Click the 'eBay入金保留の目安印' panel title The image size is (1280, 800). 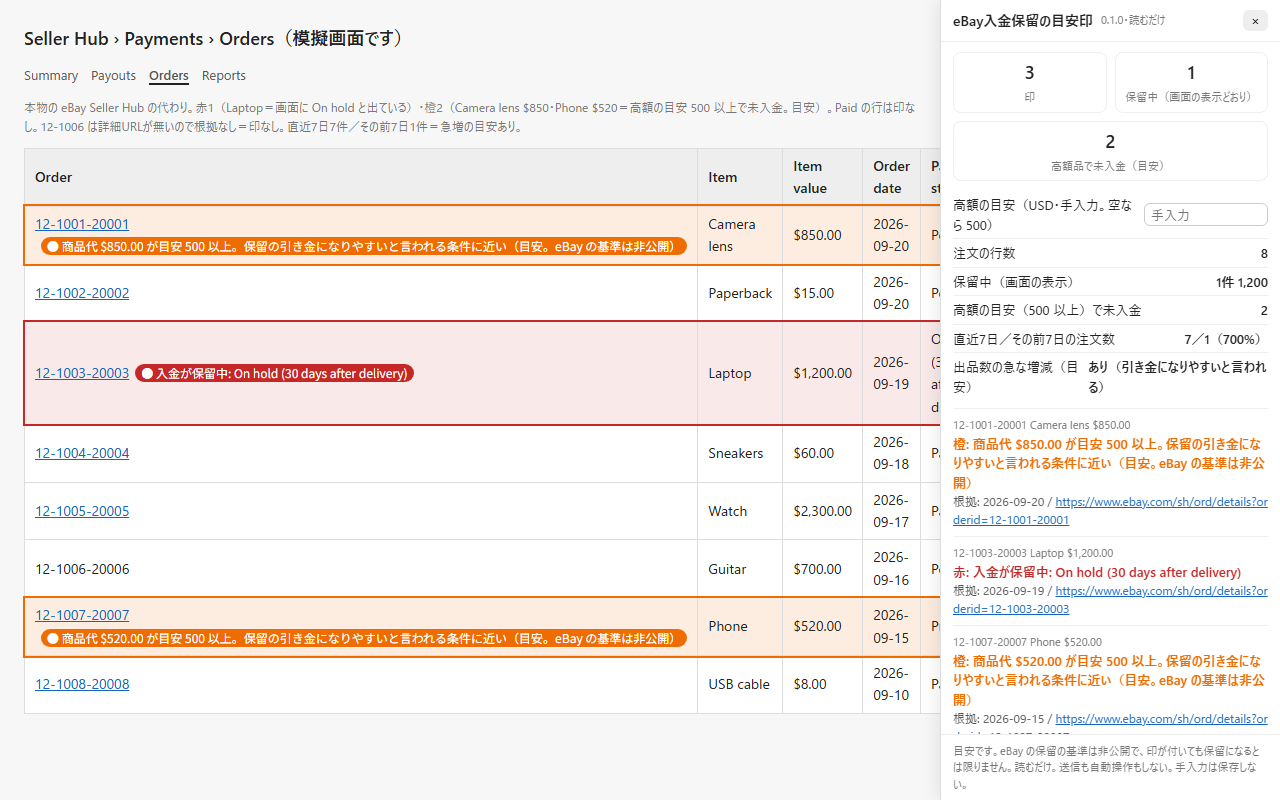1022,21
